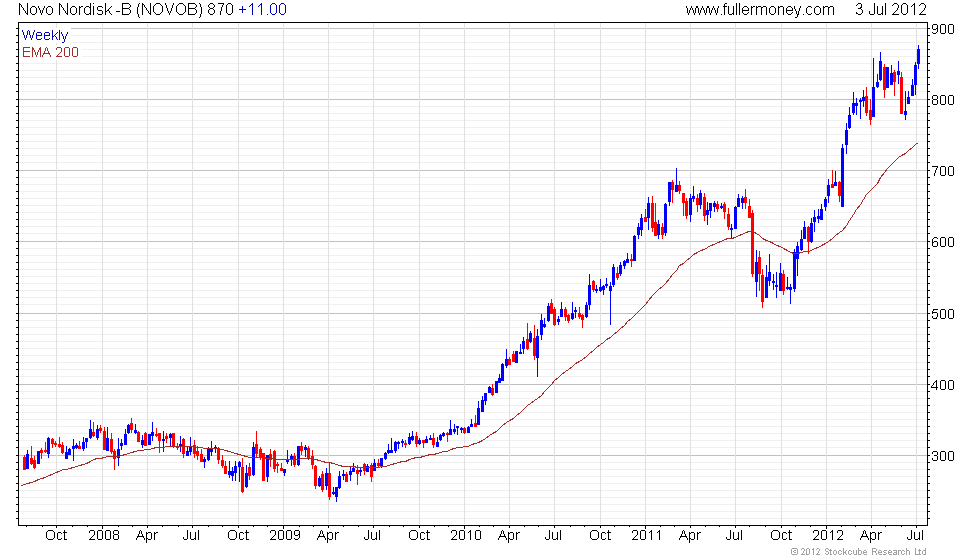980x560 pixels.
Task: Click the Apr label after 2008
Action: 147,536
